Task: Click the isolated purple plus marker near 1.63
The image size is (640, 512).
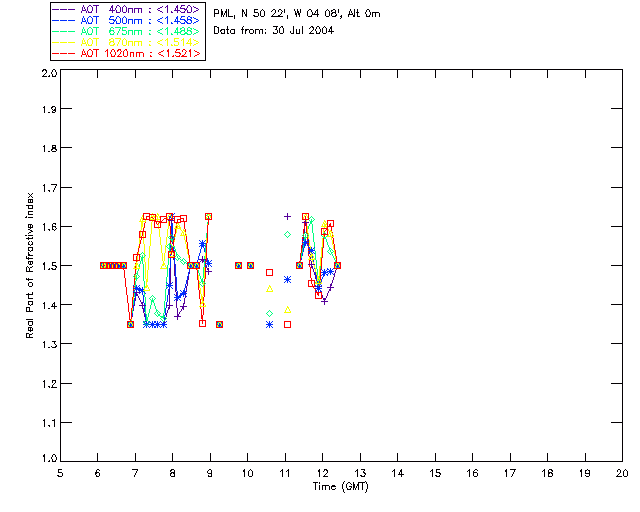Action: point(287,216)
